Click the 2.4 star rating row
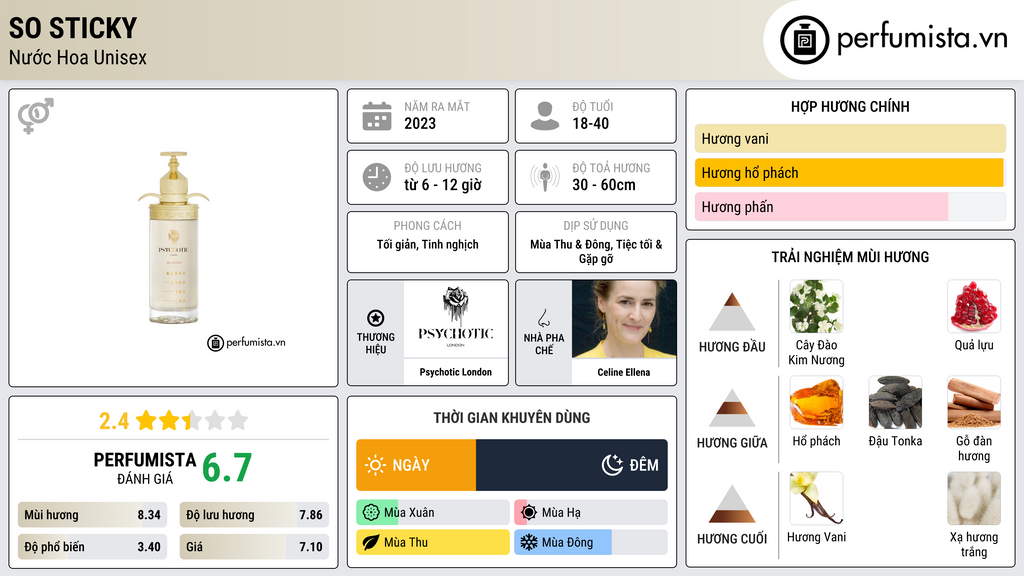The width and height of the screenshot is (1024, 576). 173,421
